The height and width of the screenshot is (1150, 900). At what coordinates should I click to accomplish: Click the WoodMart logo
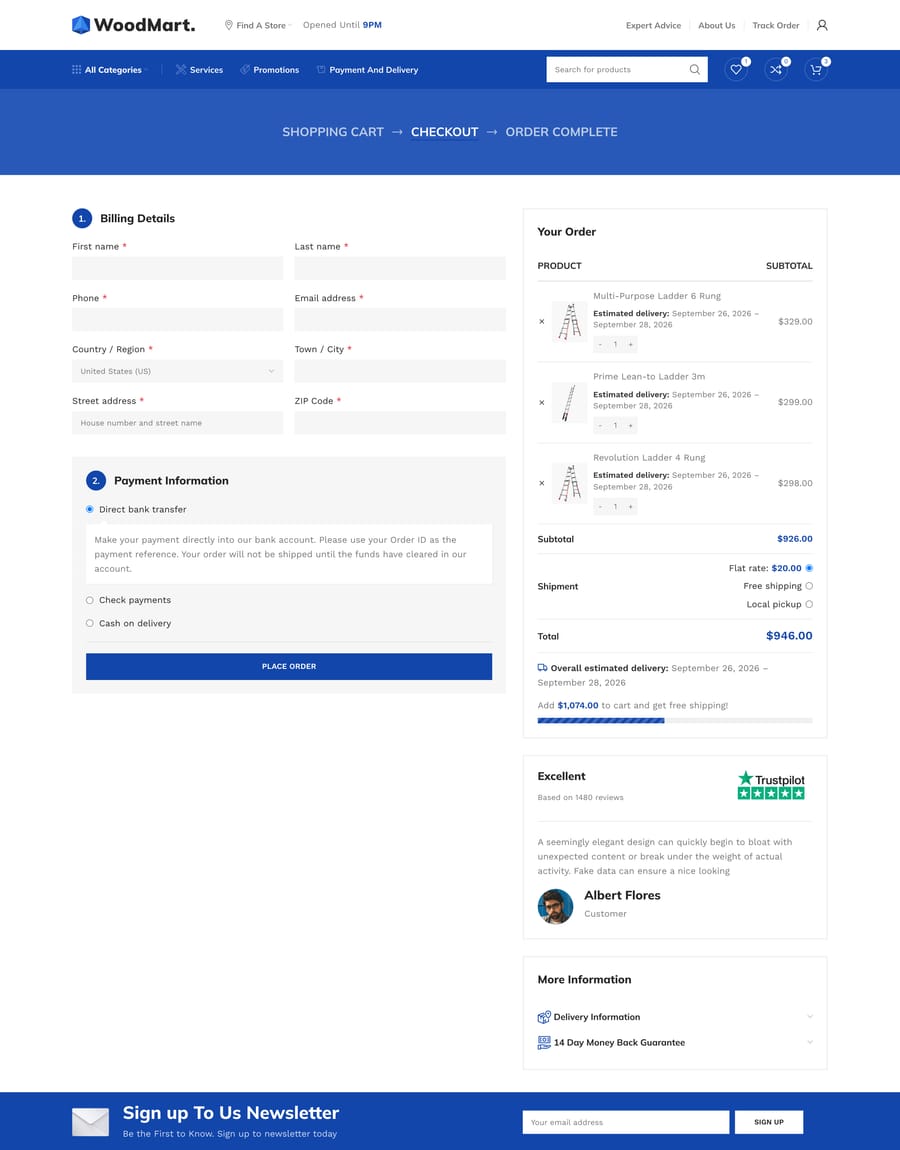pyautogui.click(x=133, y=25)
